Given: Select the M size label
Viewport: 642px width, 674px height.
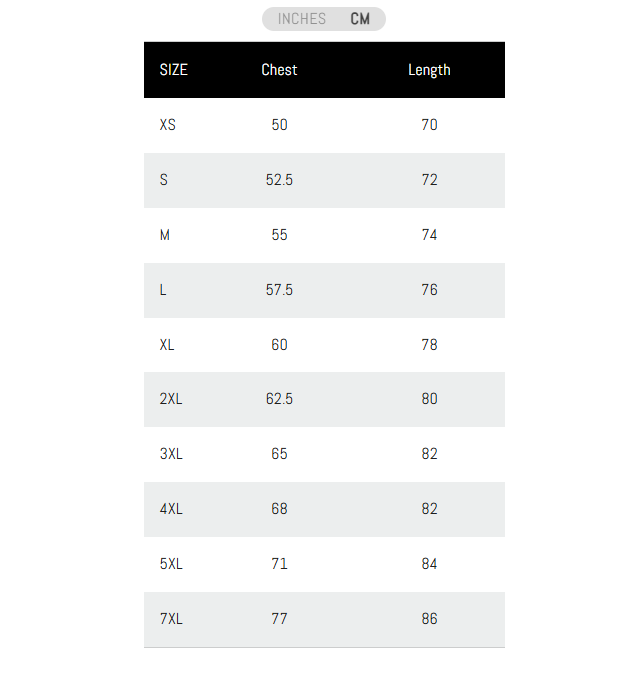Looking at the screenshot, I should pos(165,235).
